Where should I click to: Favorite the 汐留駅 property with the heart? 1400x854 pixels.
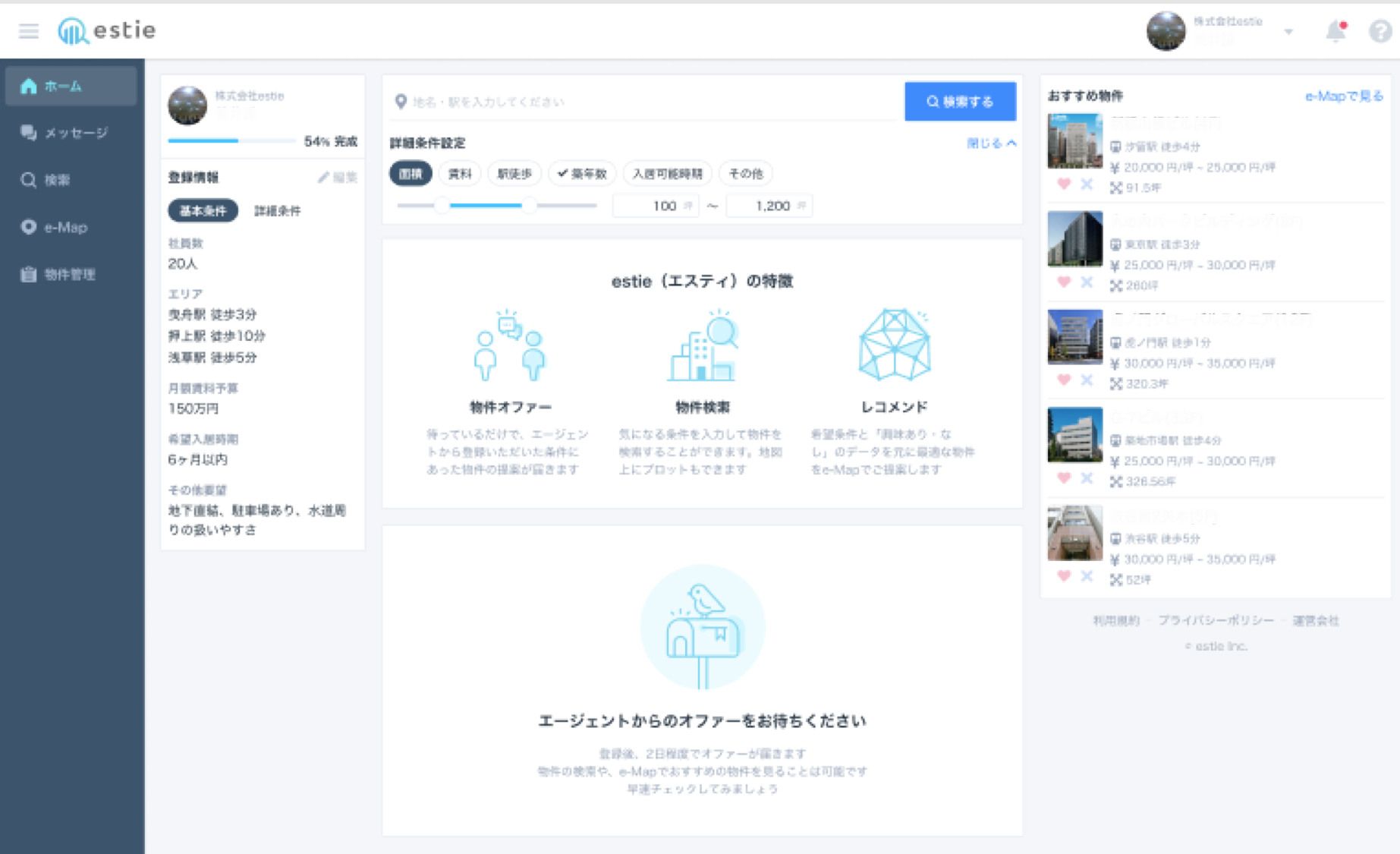[1064, 184]
